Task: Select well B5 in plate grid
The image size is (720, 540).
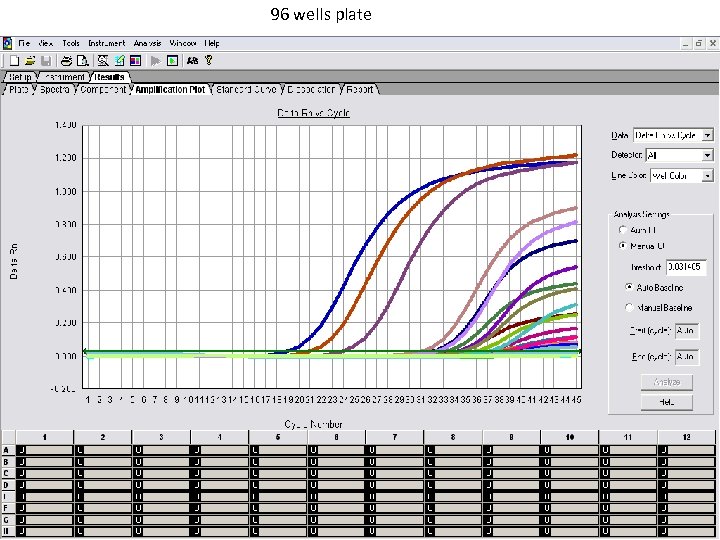Action: 278,462
